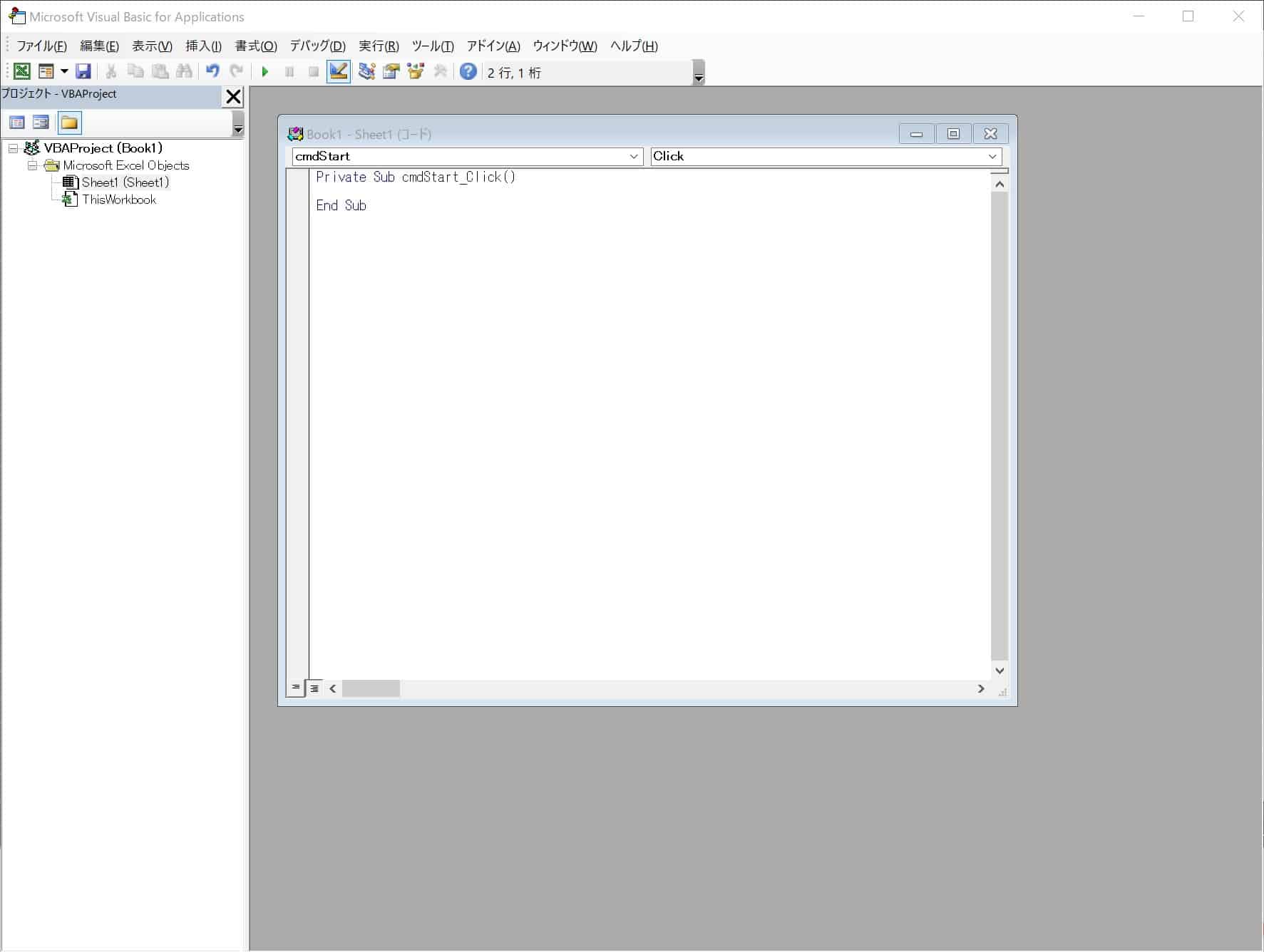Open the 書式(O) menu
Viewport: 1264px width, 952px height.
tap(256, 46)
